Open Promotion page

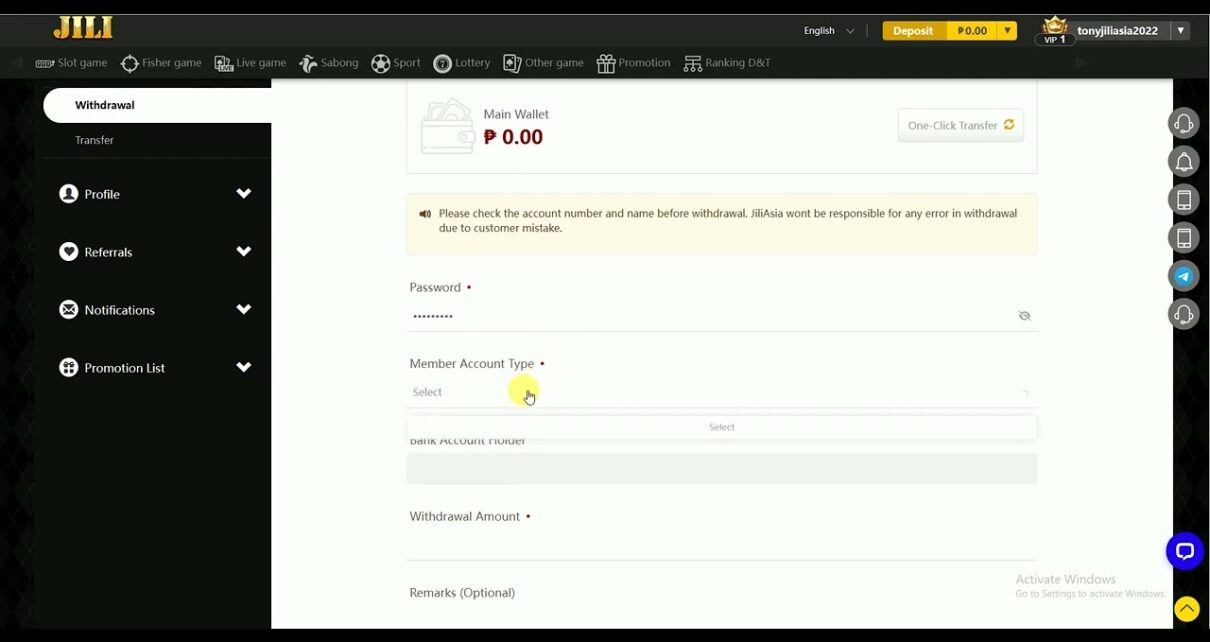click(x=633, y=63)
